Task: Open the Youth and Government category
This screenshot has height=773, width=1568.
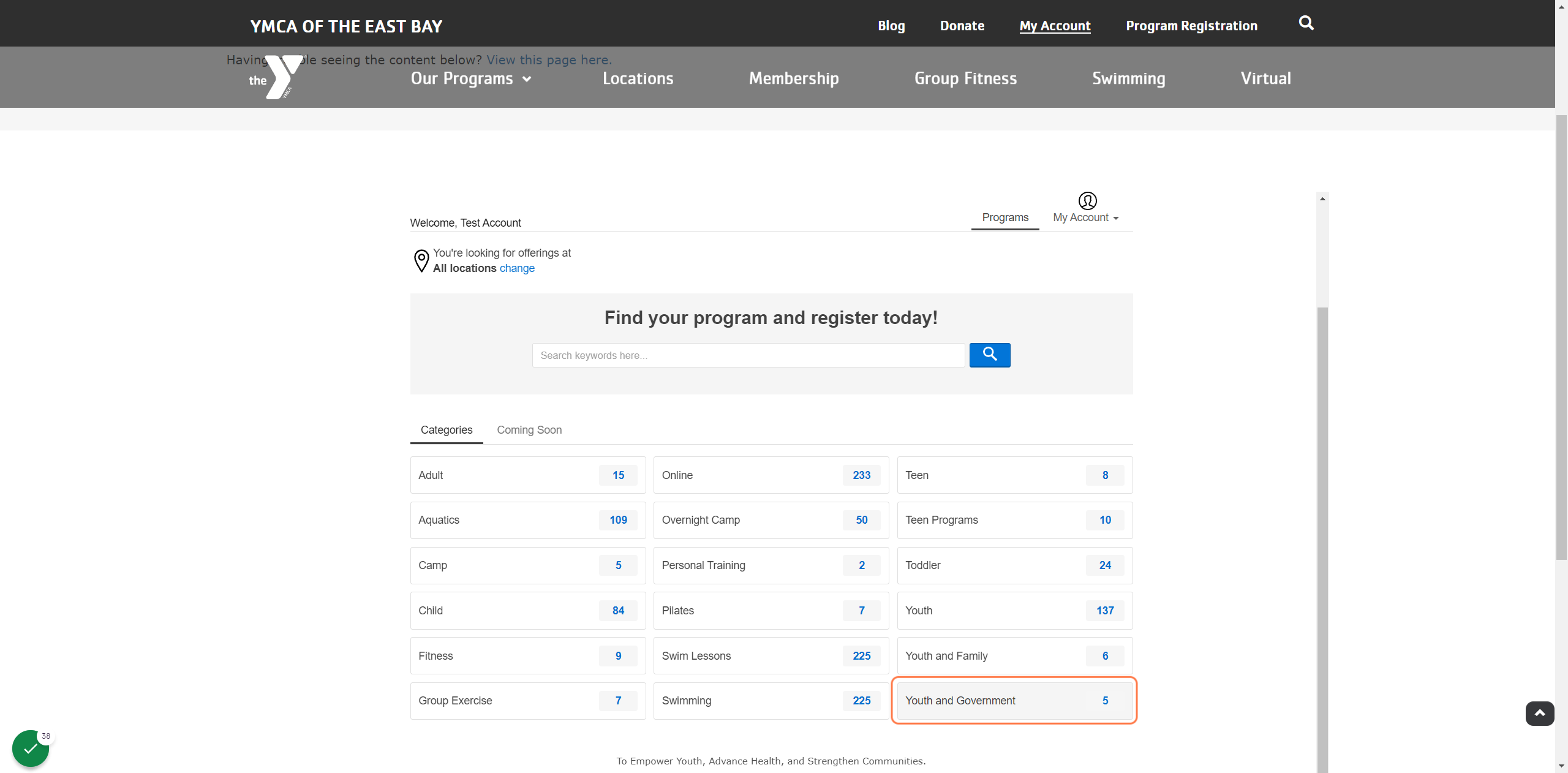Action: (1015, 701)
